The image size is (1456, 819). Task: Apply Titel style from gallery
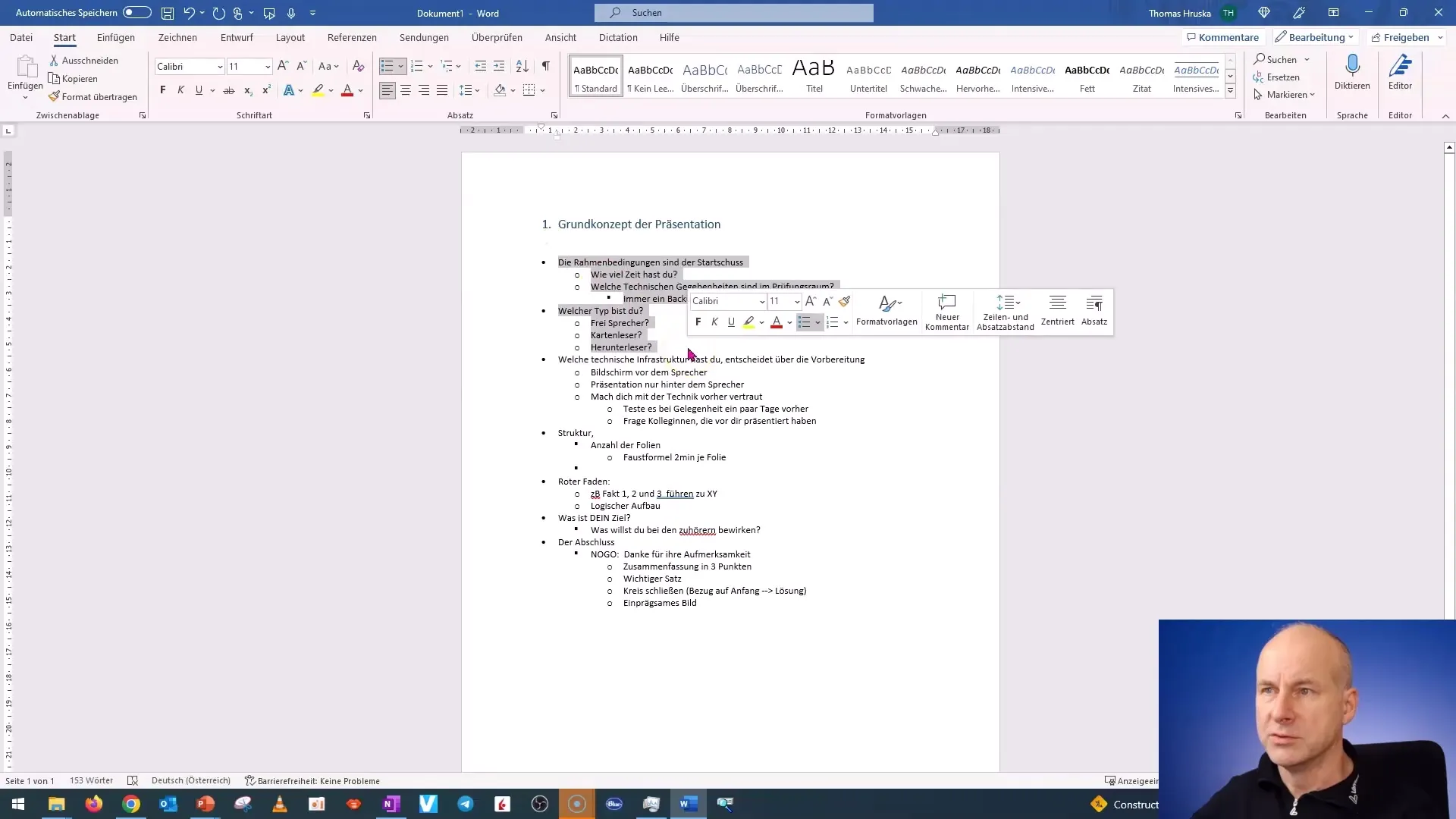(814, 75)
